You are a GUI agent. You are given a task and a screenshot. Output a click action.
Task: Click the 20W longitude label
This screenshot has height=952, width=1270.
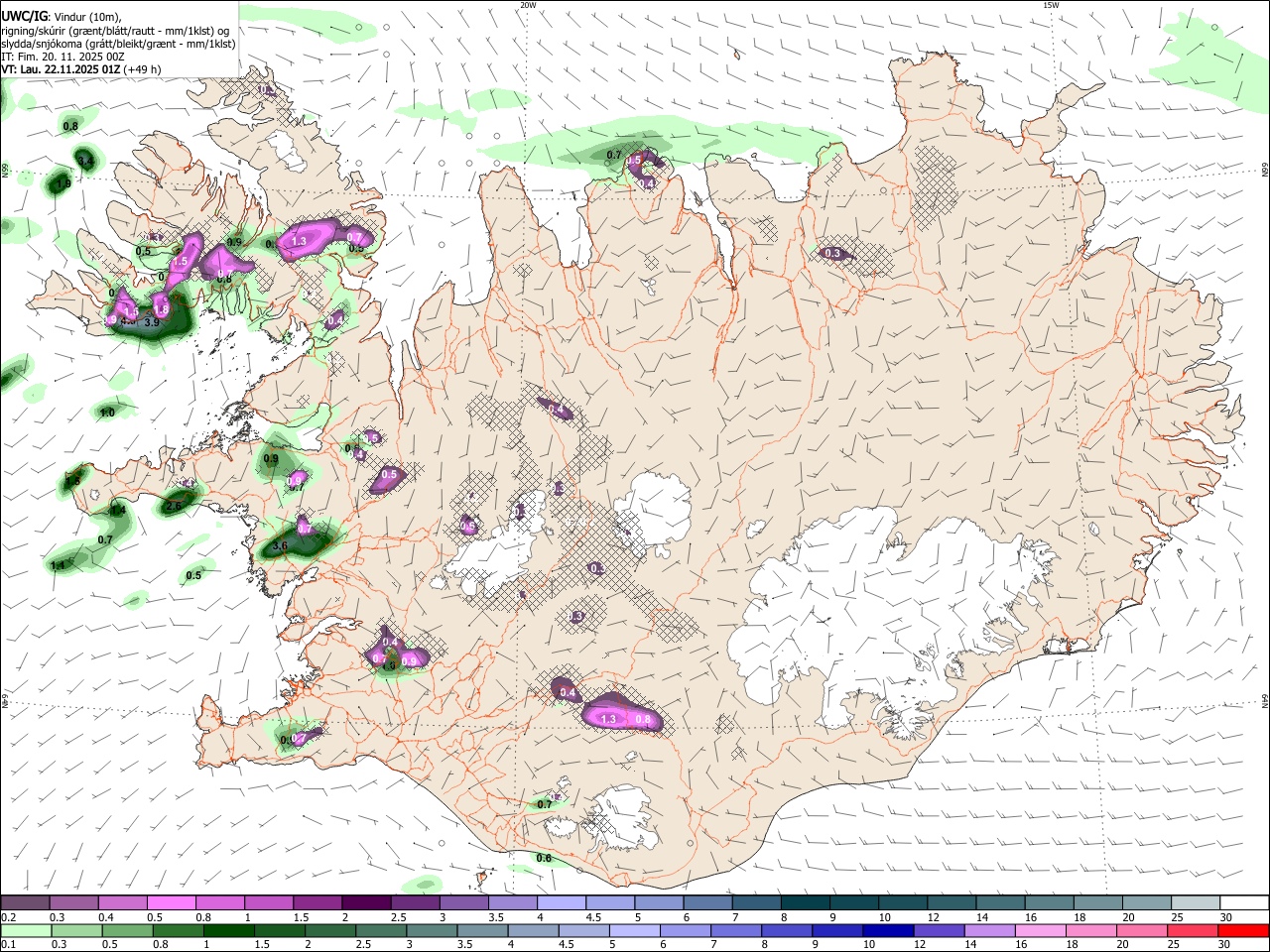[x=528, y=5]
